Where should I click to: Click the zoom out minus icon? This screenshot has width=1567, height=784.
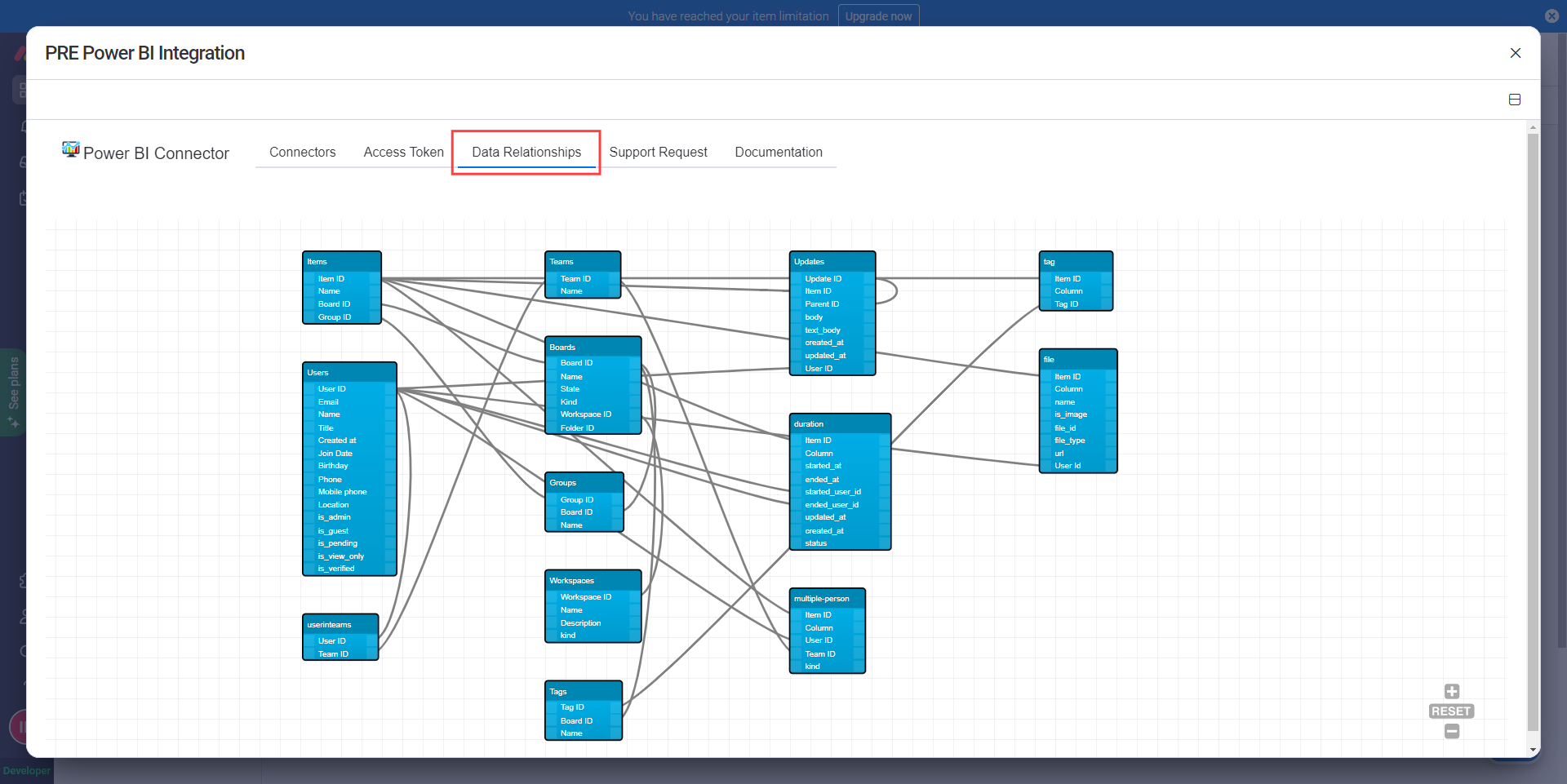click(x=1451, y=732)
